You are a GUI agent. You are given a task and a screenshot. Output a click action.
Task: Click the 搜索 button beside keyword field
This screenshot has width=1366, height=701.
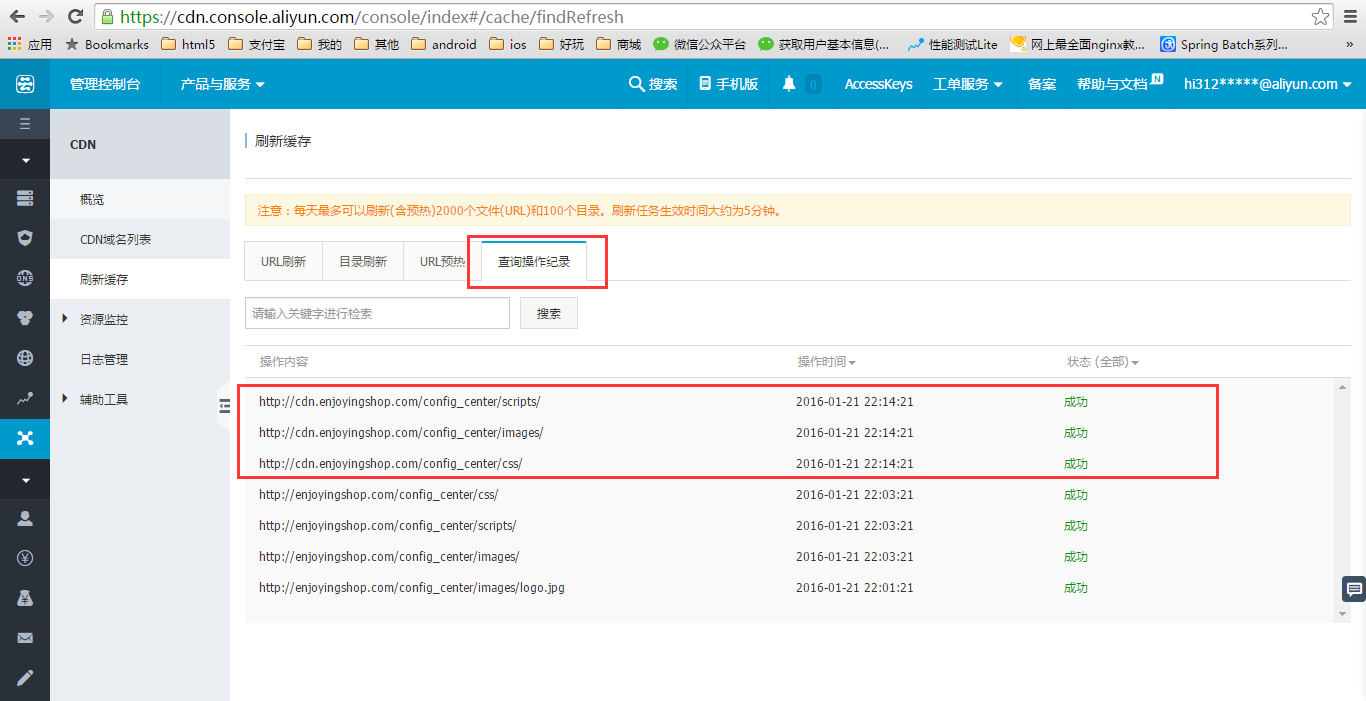(x=549, y=313)
